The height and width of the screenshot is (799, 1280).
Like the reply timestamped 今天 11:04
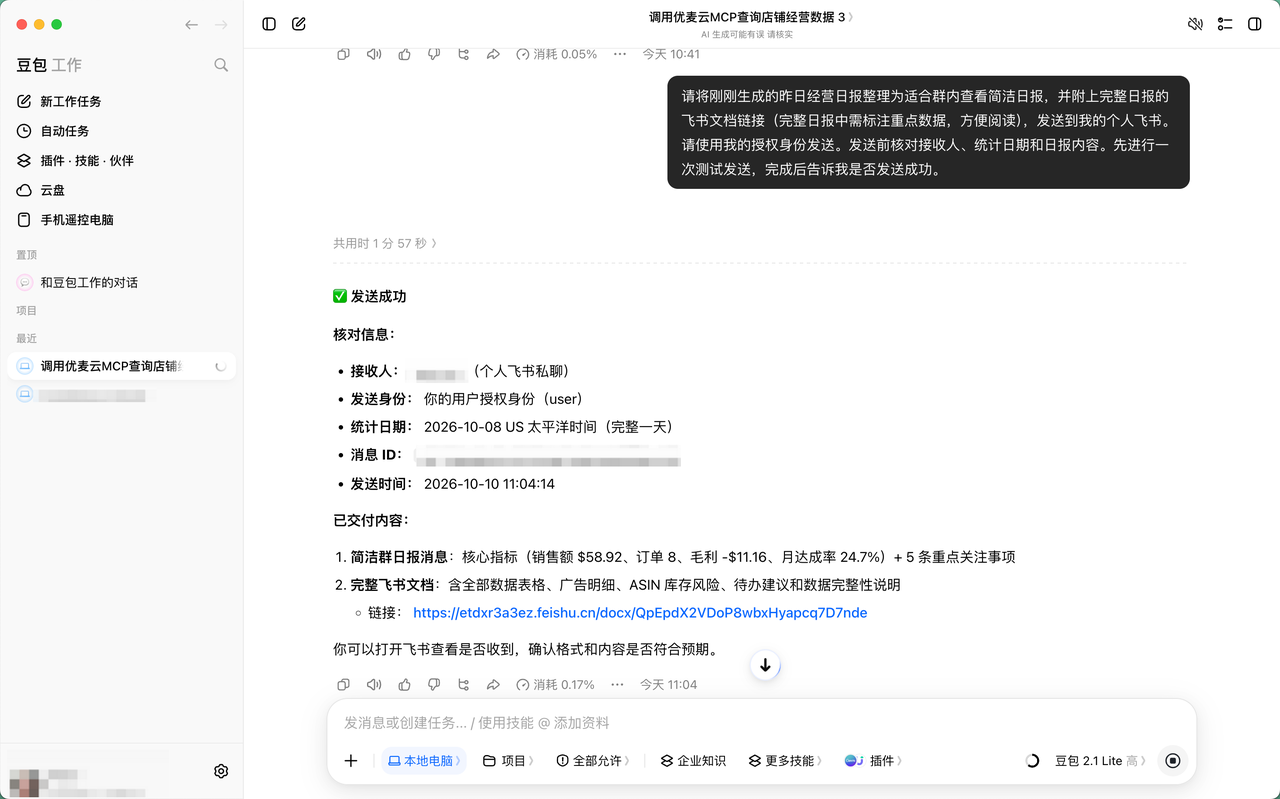coord(404,685)
